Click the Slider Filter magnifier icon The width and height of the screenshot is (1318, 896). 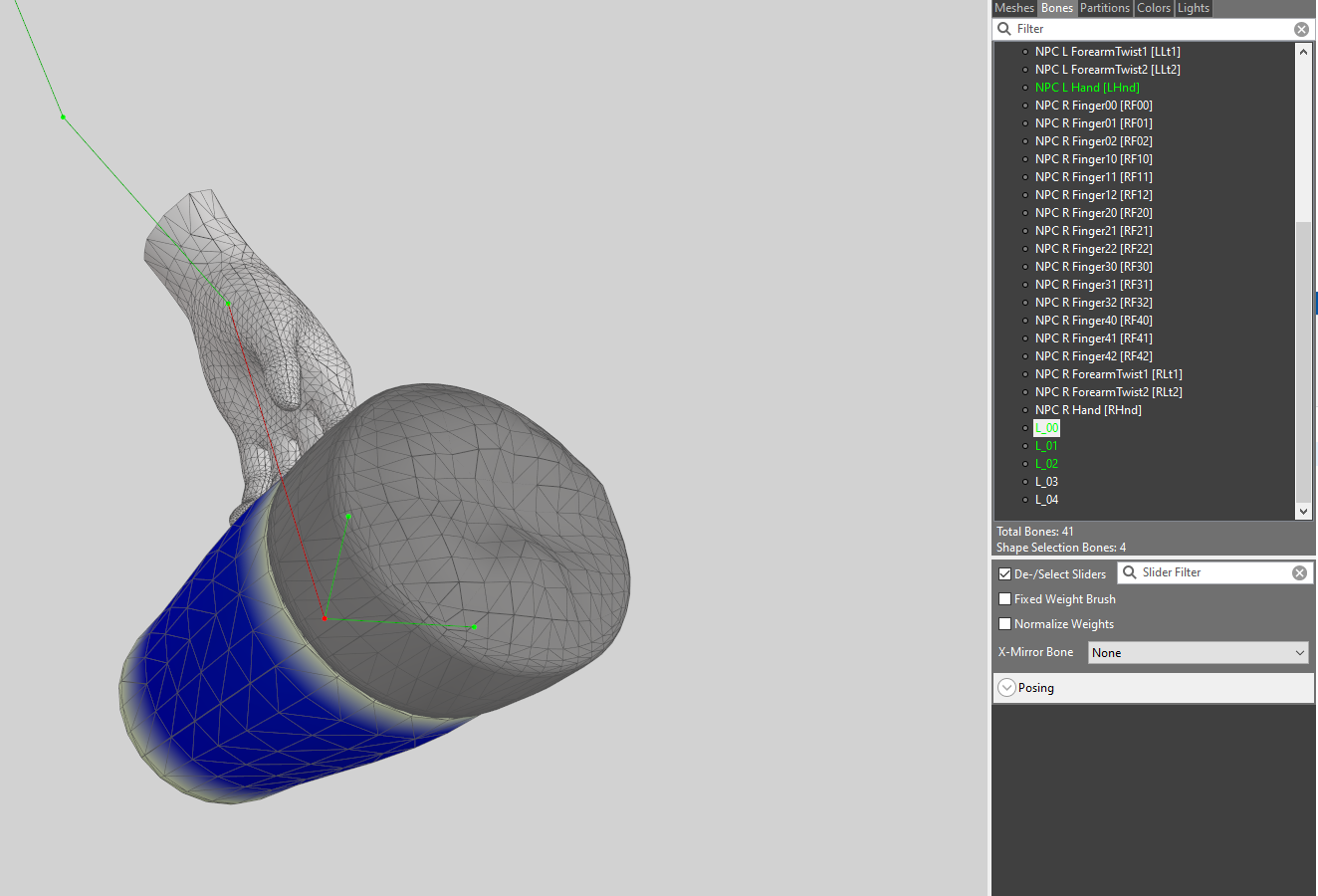pos(1130,572)
